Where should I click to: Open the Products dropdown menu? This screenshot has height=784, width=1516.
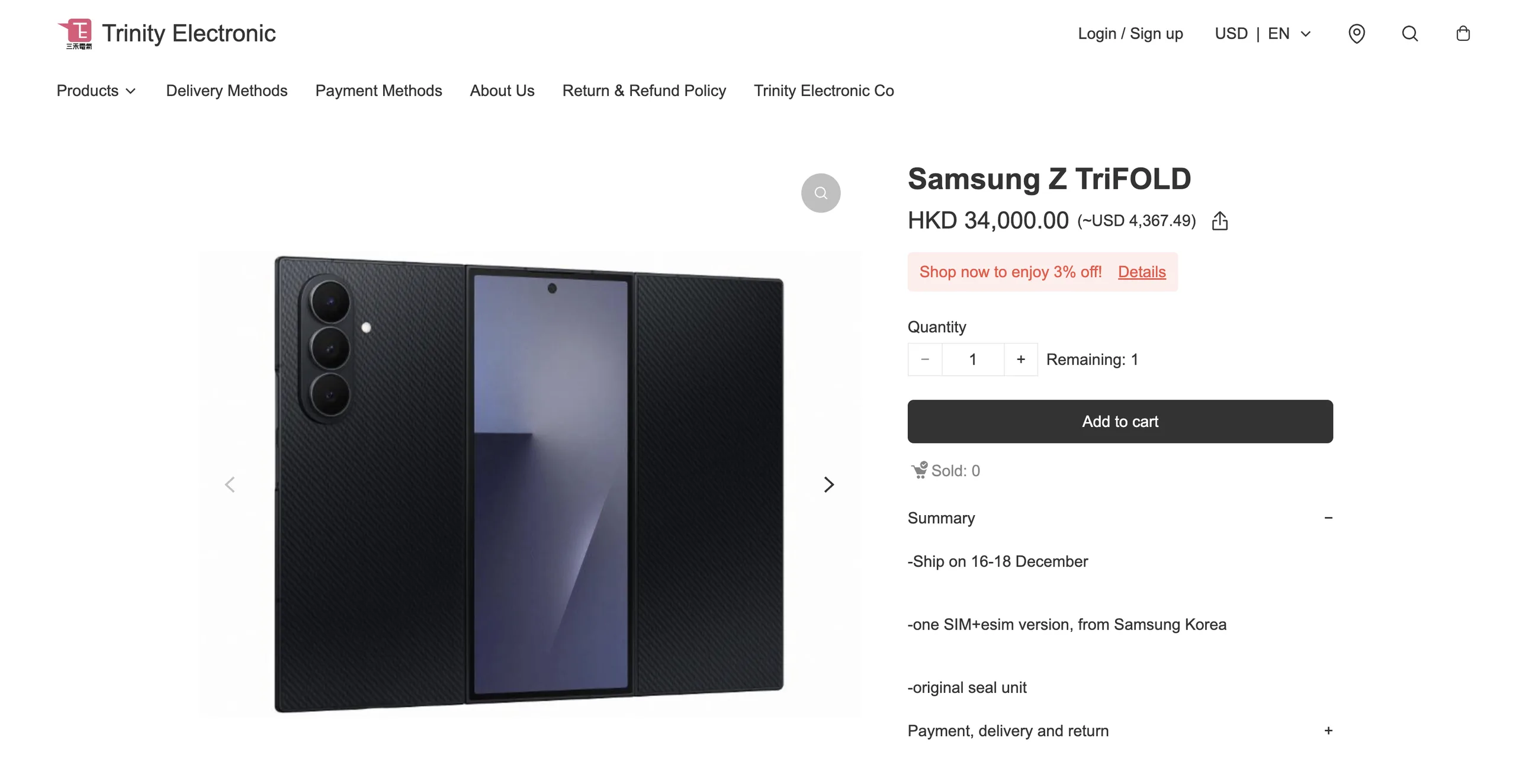97,91
